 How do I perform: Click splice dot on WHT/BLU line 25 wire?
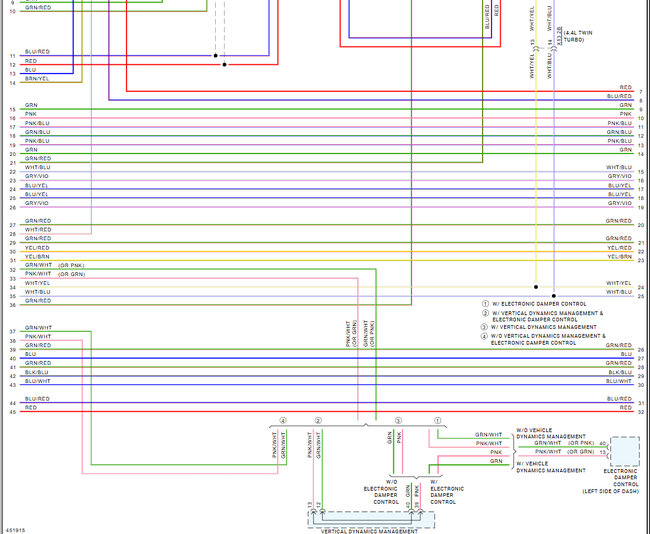click(554, 296)
